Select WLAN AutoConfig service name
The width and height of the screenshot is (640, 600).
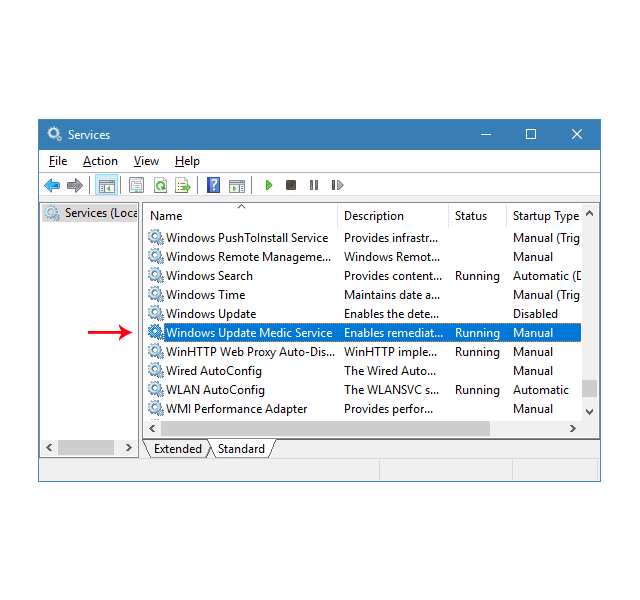click(215, 390)
